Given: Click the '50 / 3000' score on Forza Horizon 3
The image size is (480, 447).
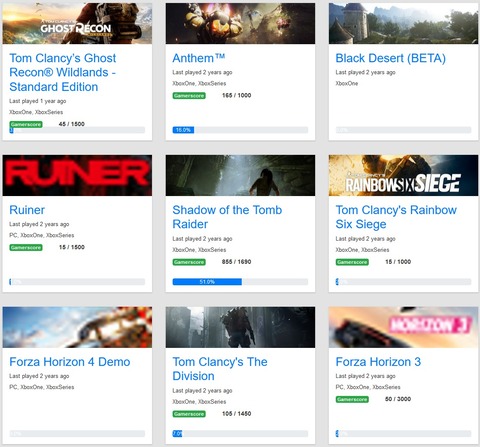Looking at the screenshot, I should [398, 399].
